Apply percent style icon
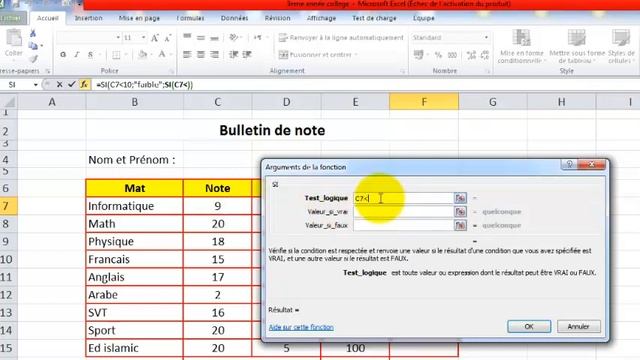 click(438, 55)
